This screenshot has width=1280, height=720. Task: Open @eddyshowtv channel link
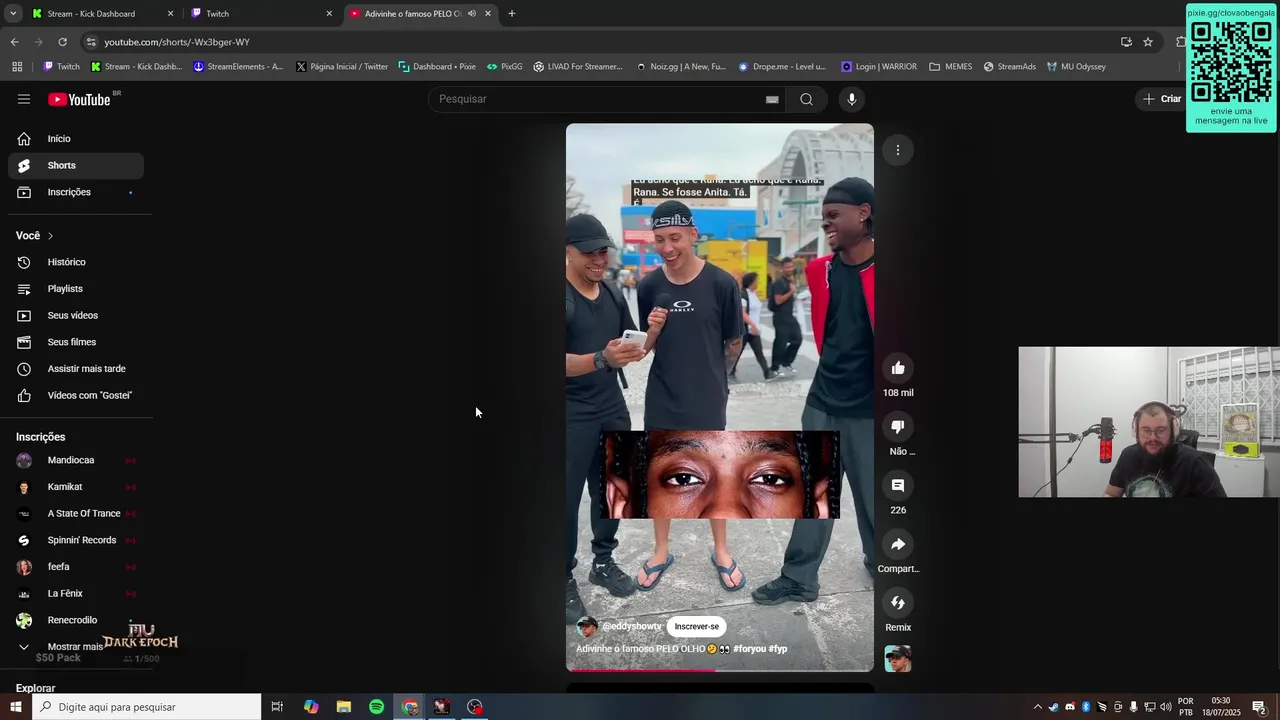tap(632, 627)
